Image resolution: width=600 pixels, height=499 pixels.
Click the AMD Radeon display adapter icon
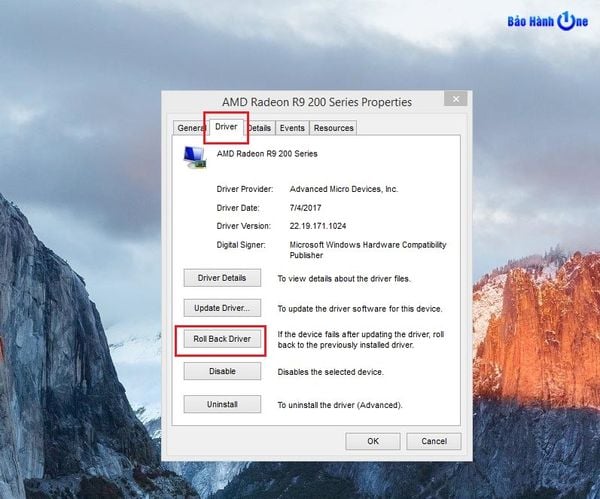pos(195,155)
